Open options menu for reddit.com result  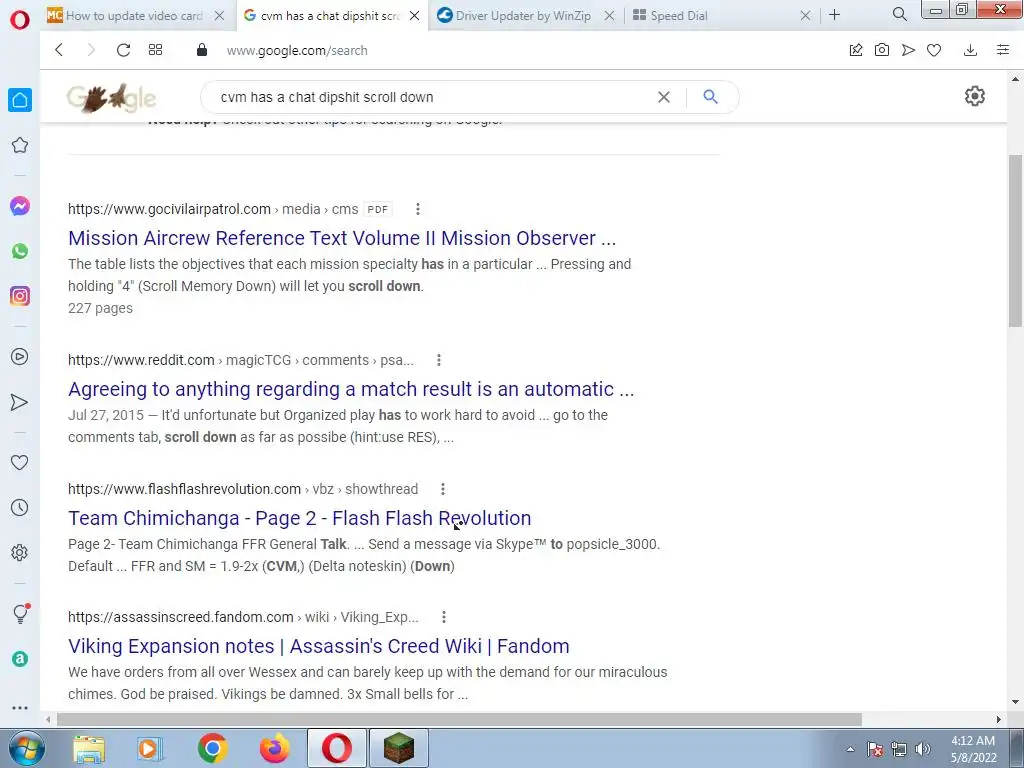point(439,360)
